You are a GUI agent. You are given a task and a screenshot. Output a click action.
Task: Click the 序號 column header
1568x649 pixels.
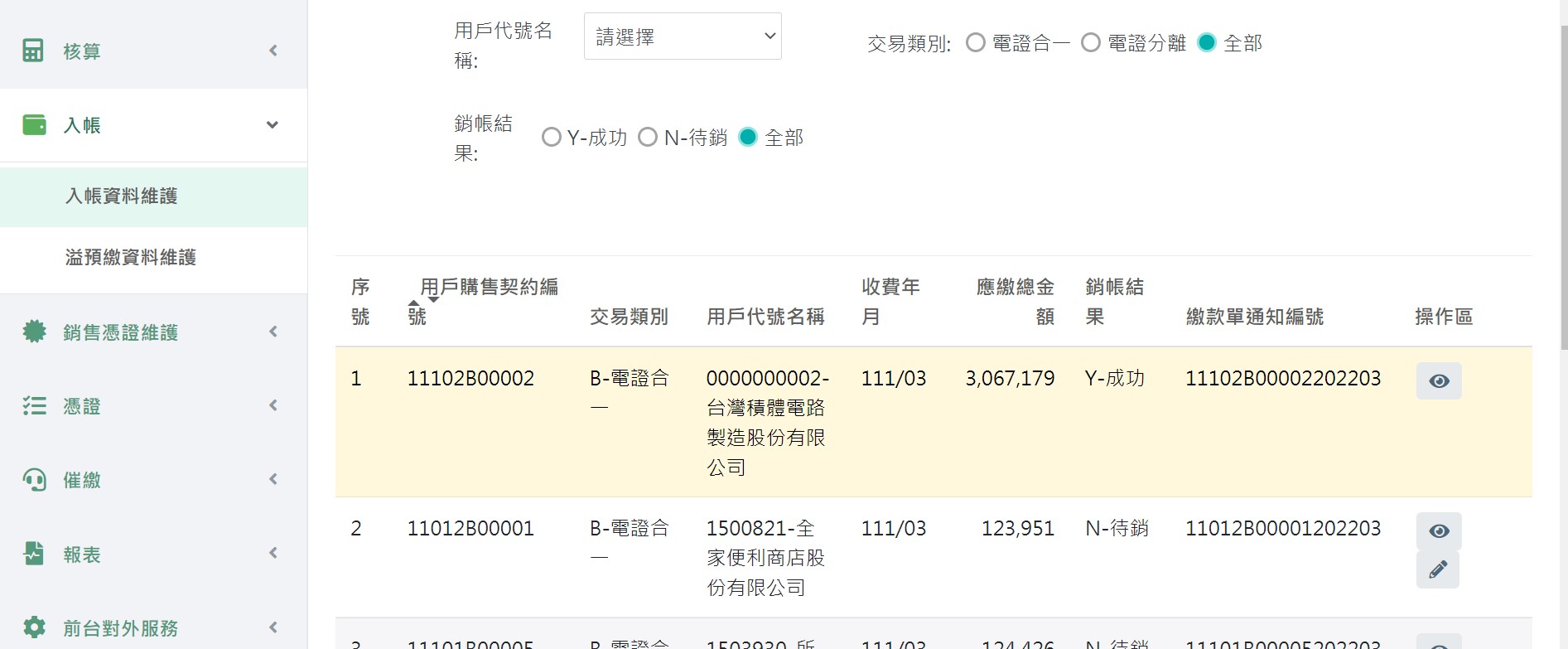point(360,302)
